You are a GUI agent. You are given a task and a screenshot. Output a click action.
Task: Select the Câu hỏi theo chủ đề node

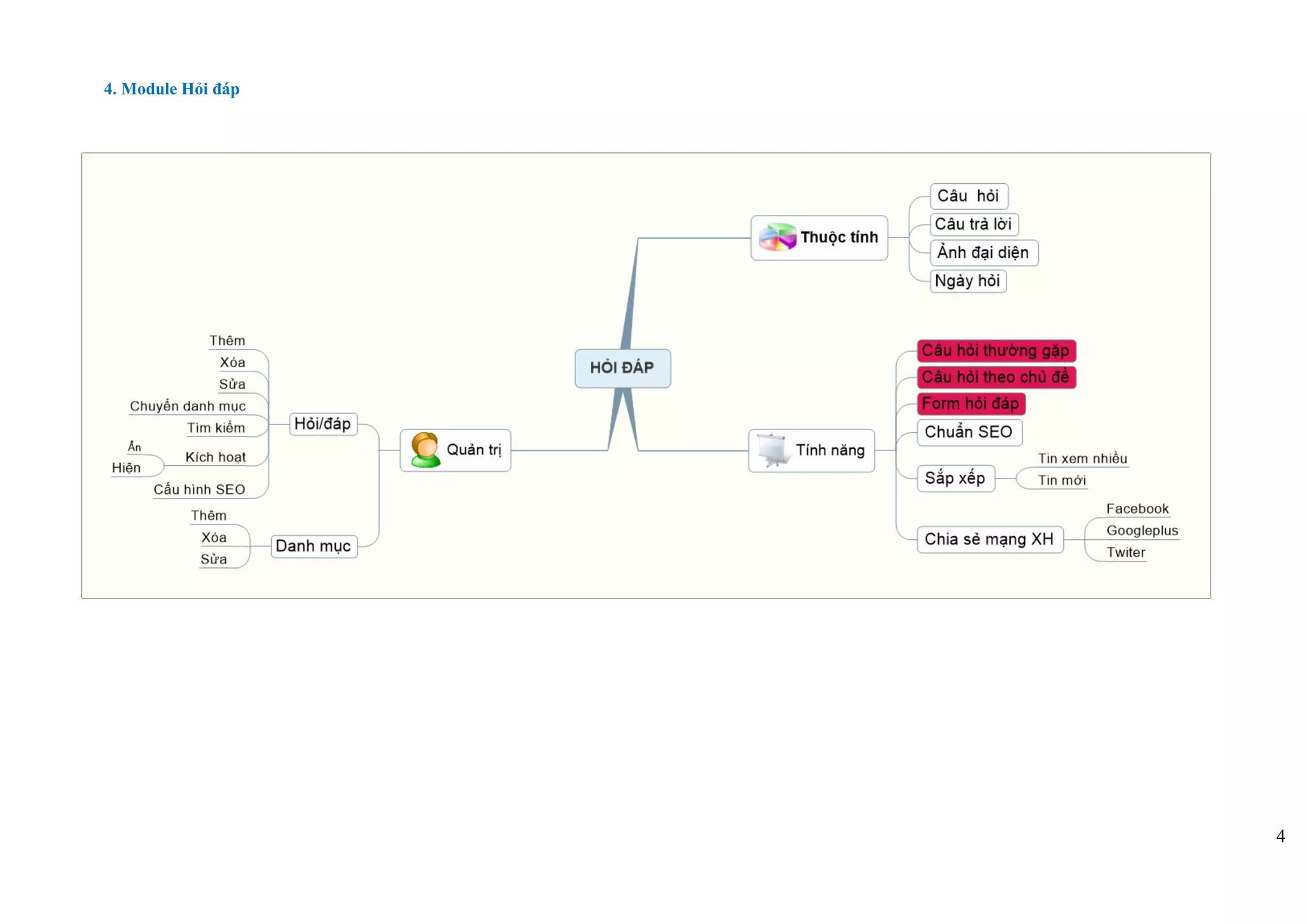pos(996,377)
